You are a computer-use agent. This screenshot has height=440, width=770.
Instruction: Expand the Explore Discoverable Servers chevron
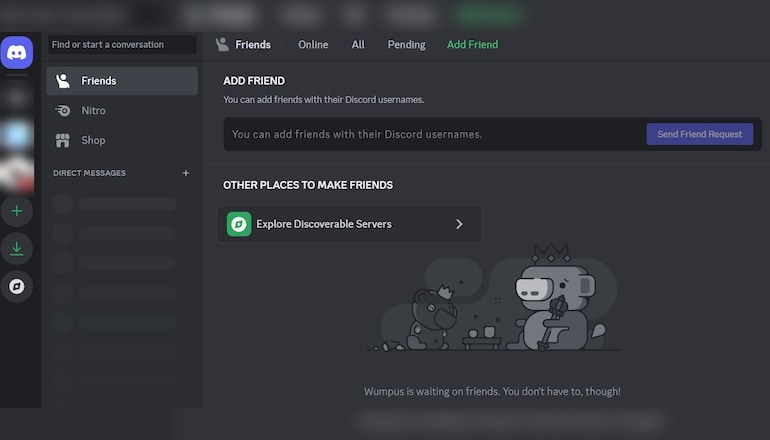pyautogui.click(x=459, y=224)
